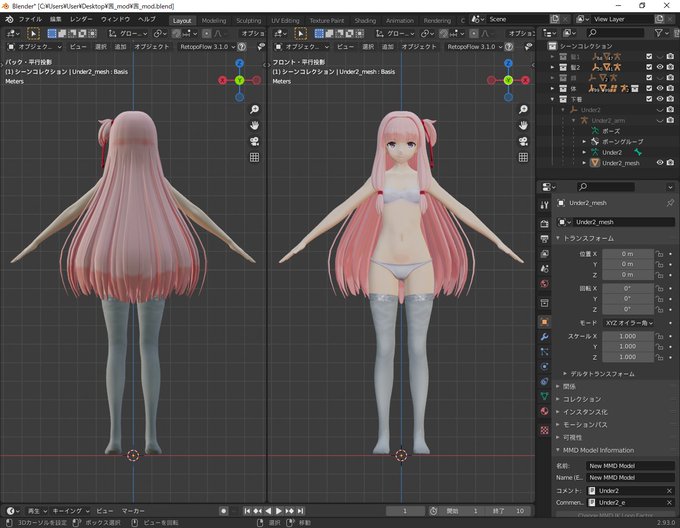The height and width of the screenshot is (528, 680).
Task: Toggle render camera icon for Under2_mesh
Action: tap(670, 163)
